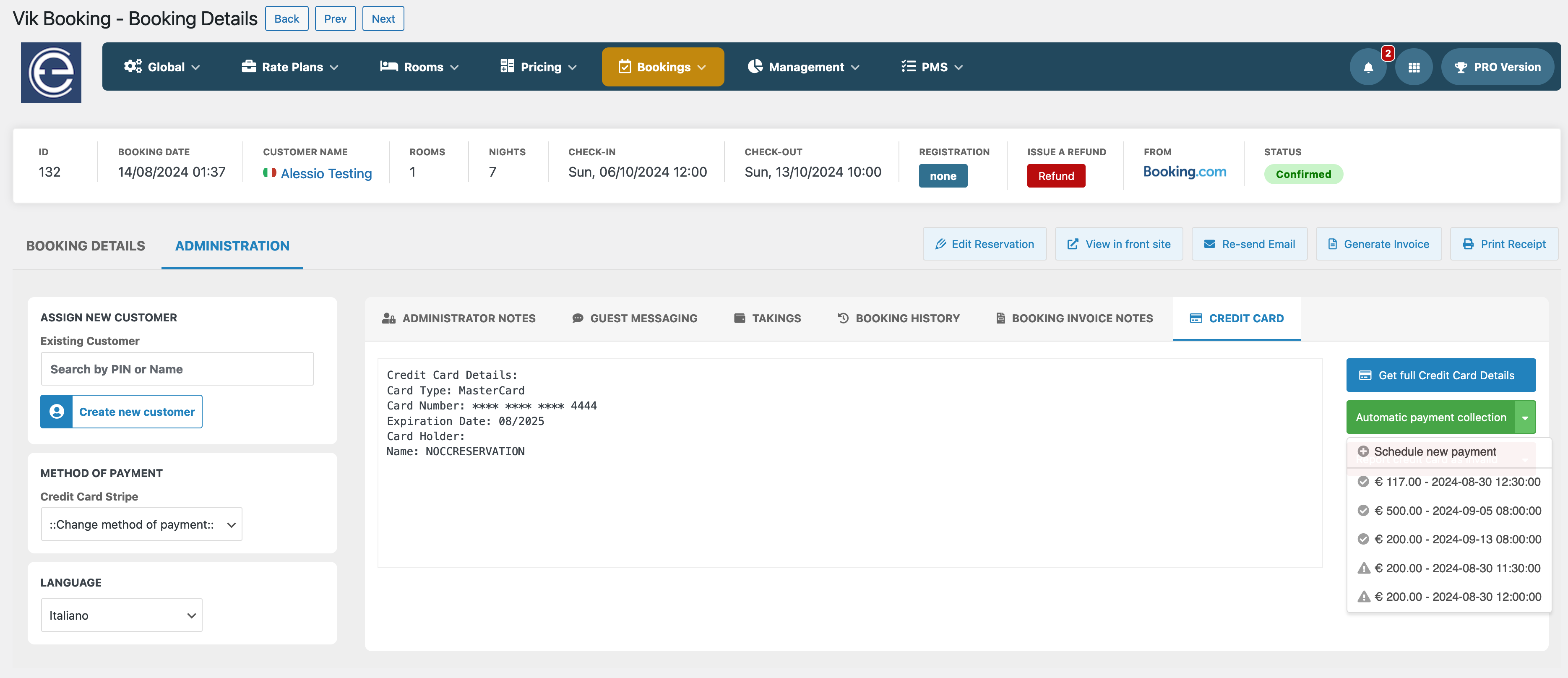The image size is (1568, 678).
Task: Click the red Refund button
Action: tap(1055, 176)
